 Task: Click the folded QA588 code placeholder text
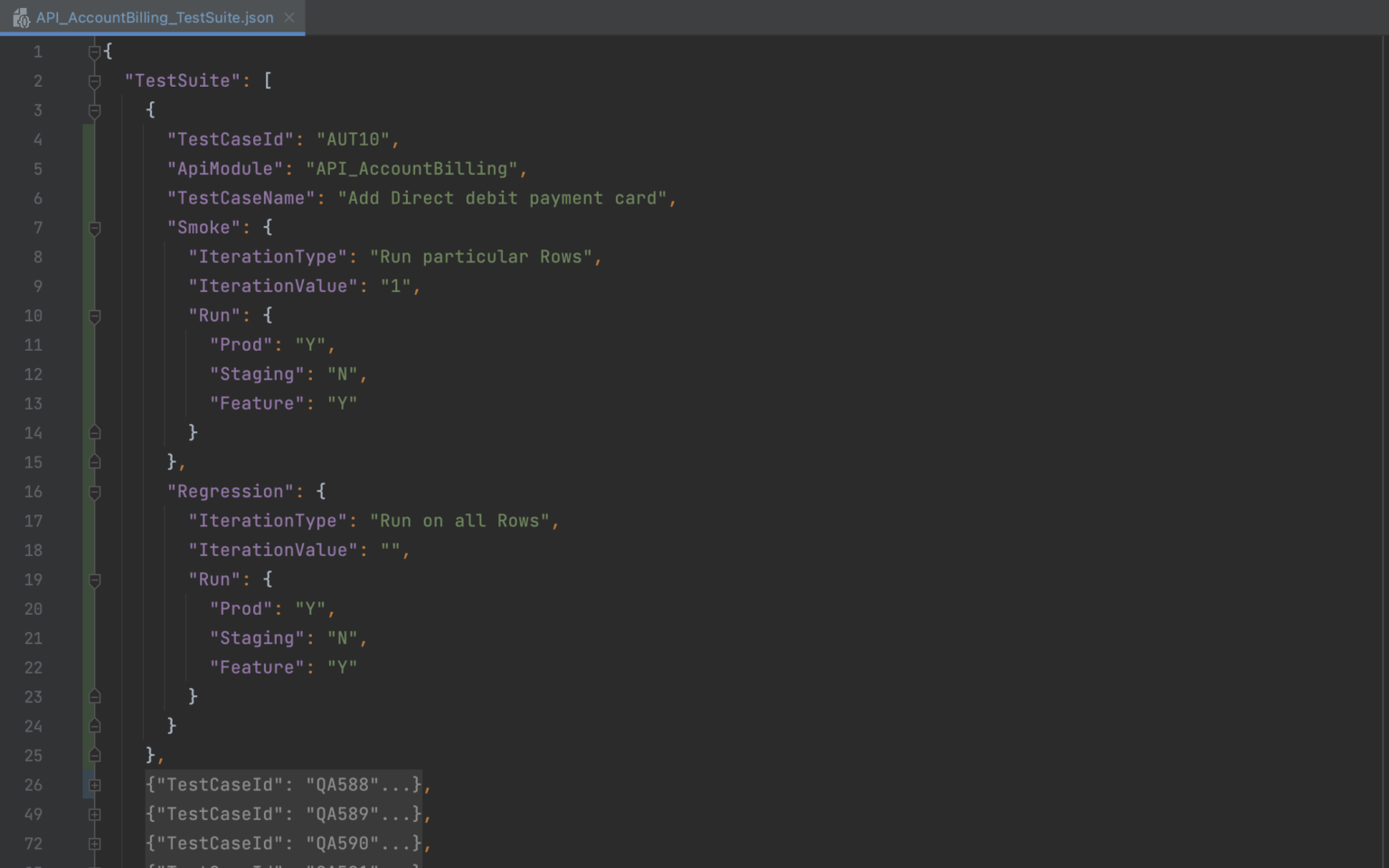[394, 785]
